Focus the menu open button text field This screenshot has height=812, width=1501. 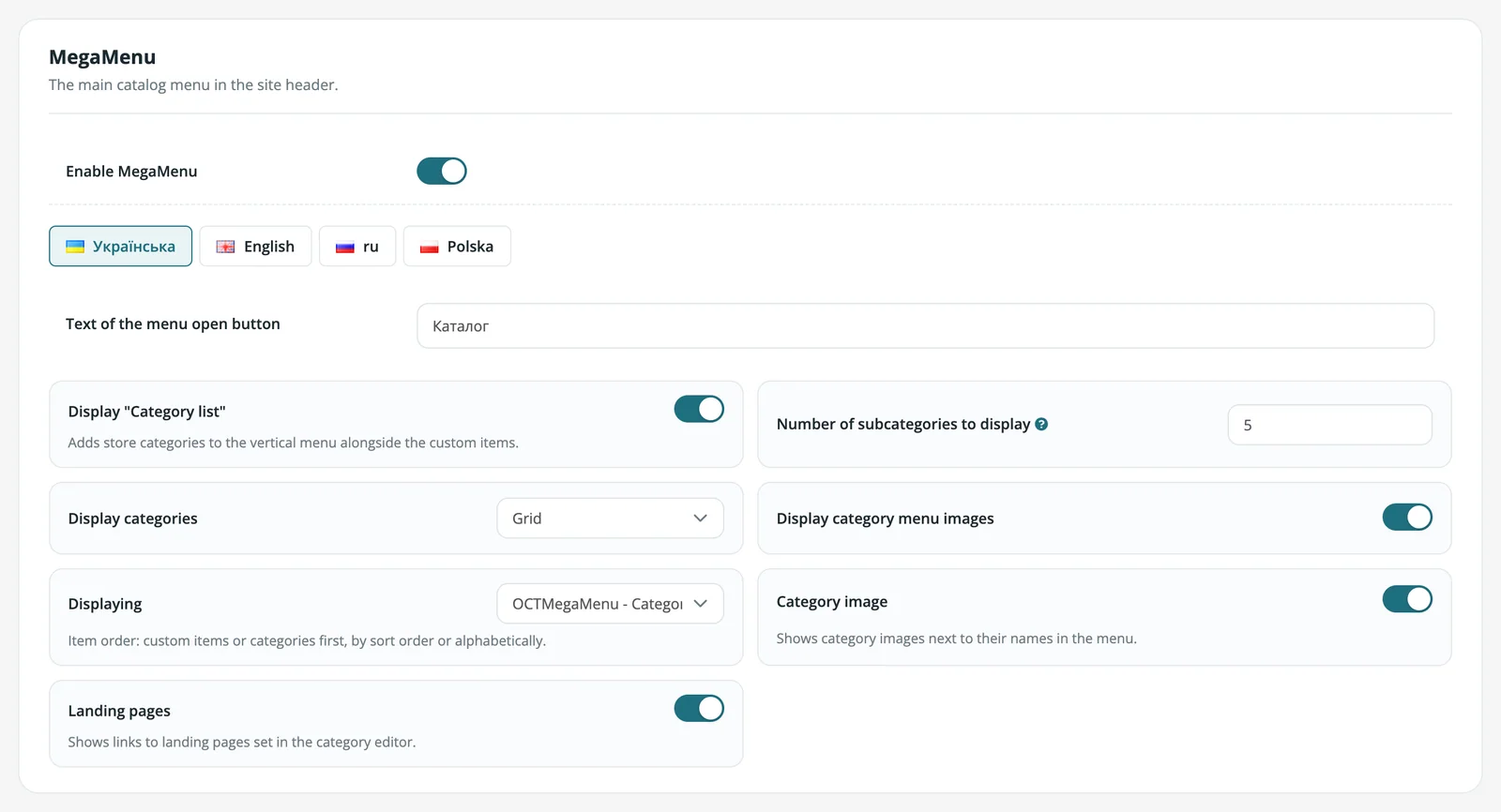(925, 325)
